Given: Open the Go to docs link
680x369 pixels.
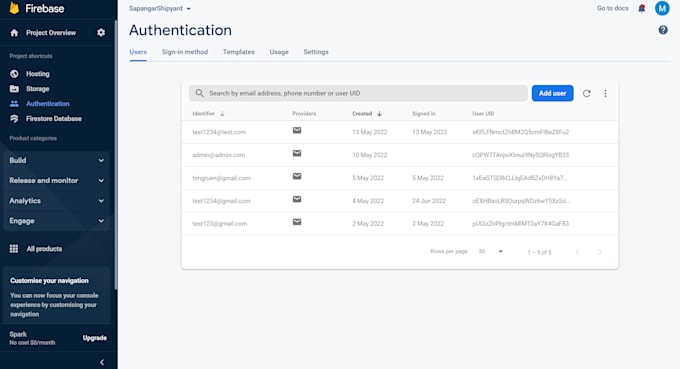Looking at the screenshot, I should click(612, 8).
